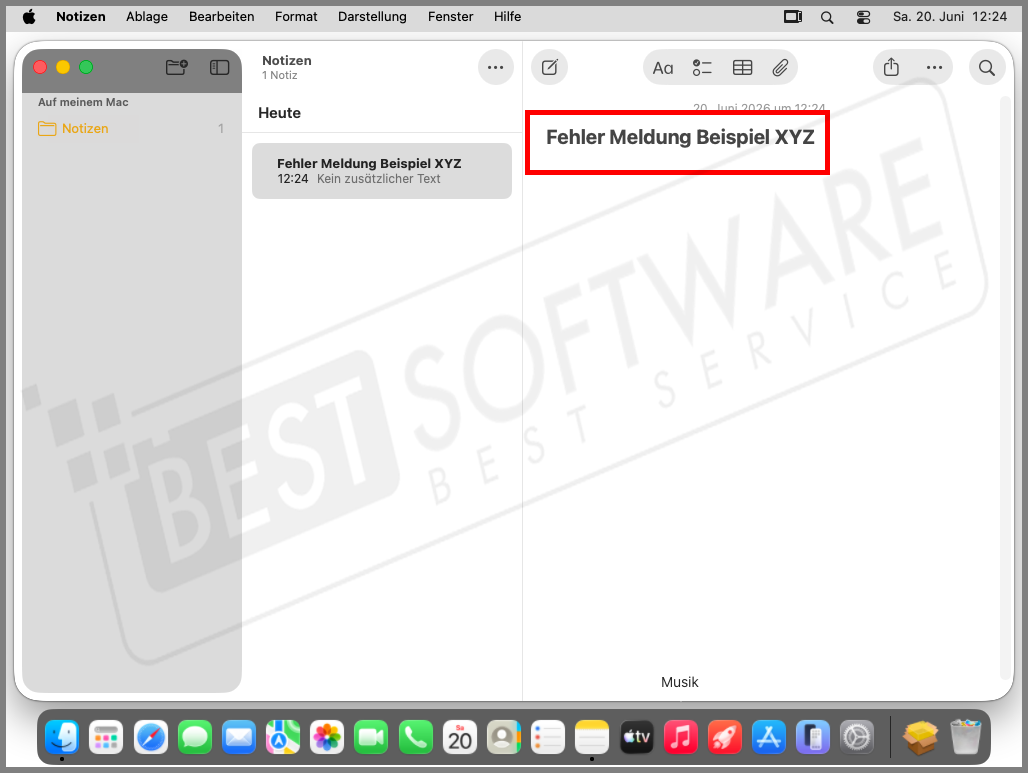Click the date and time in menu bar
Image resolution: width=1028 pixels, height=773 pixels.
(x=949, y=16)
